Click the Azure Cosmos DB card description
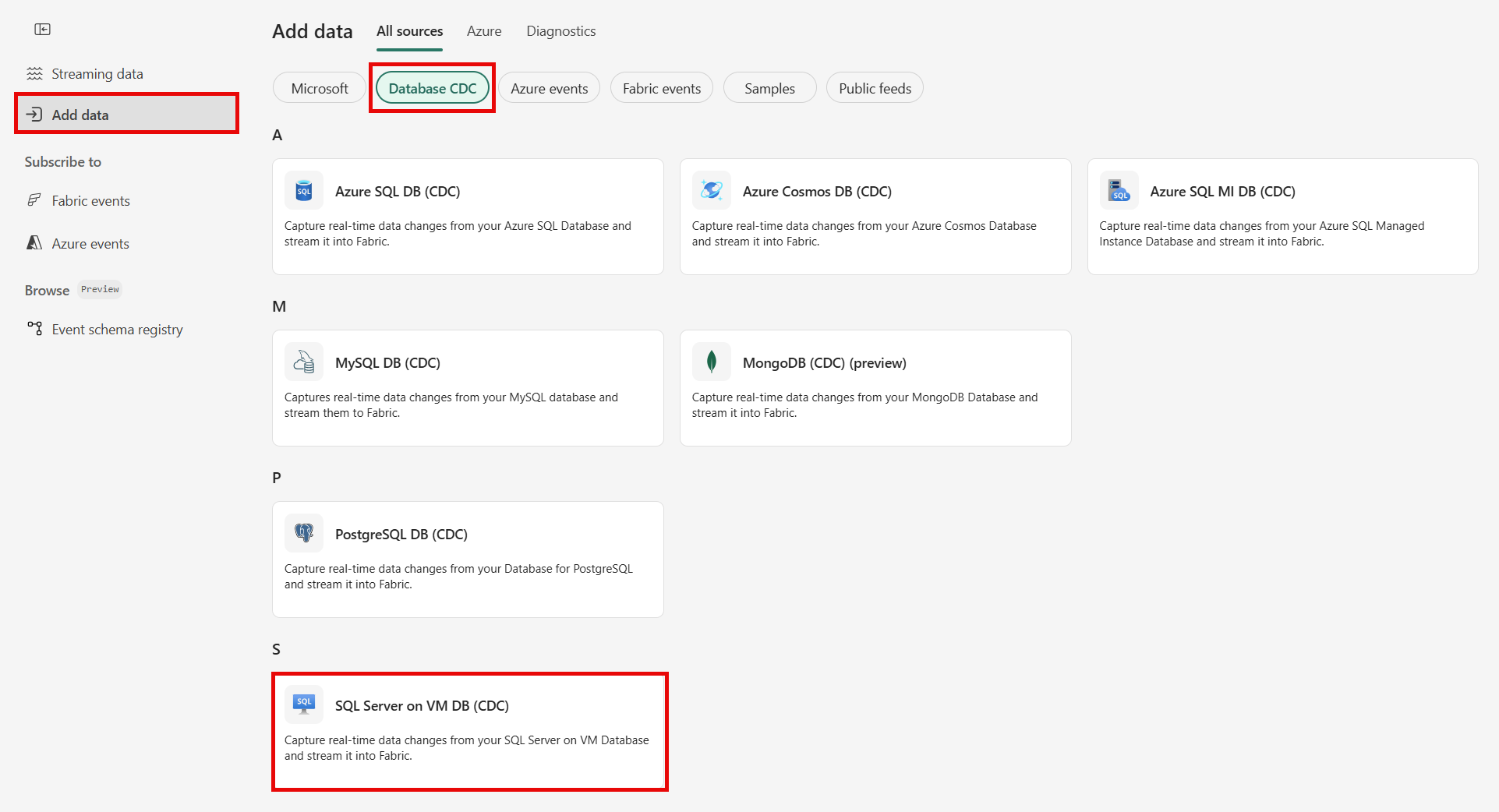 click(864, 234)
